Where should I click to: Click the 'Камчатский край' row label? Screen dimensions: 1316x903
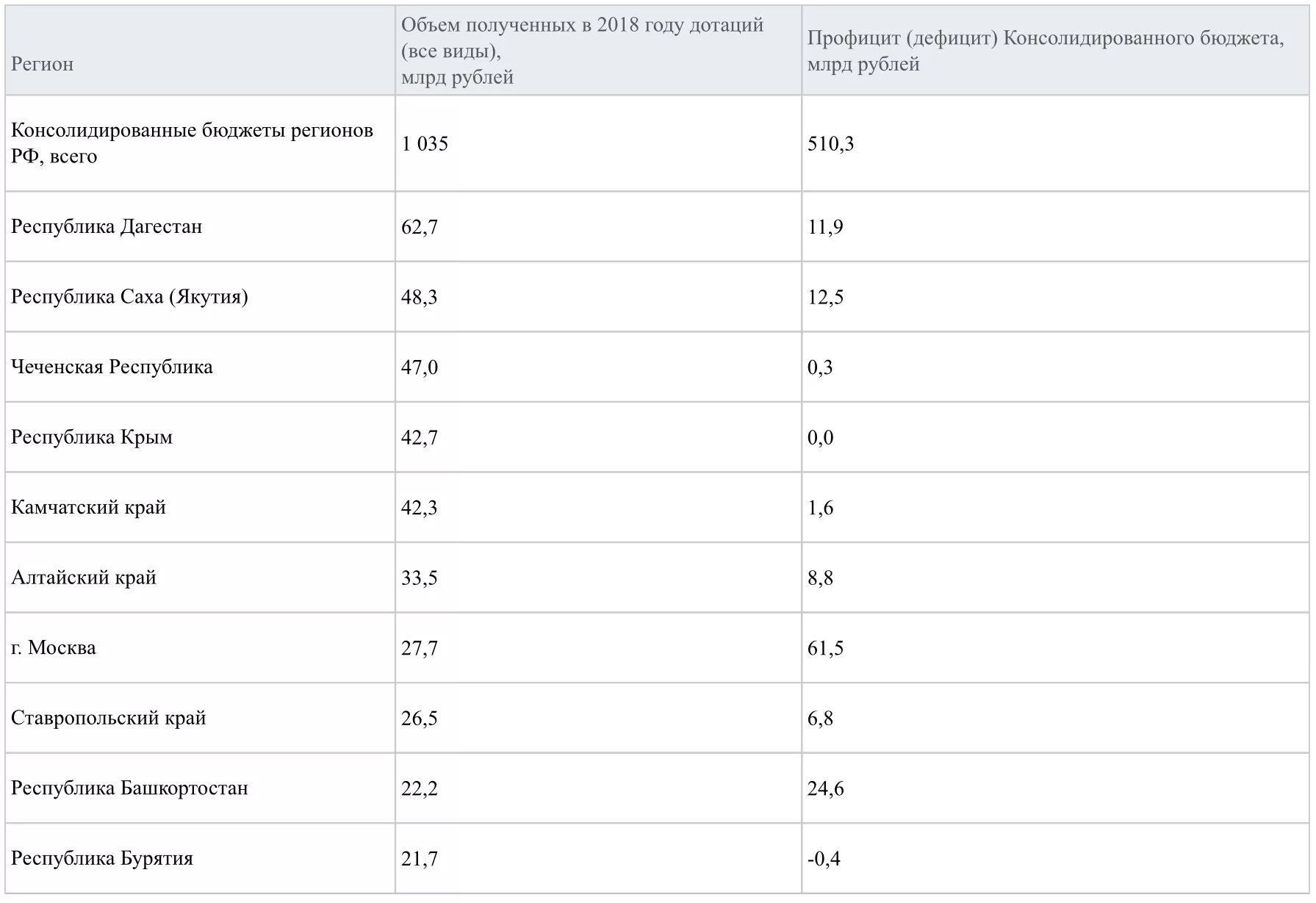[x=88, y=508]
